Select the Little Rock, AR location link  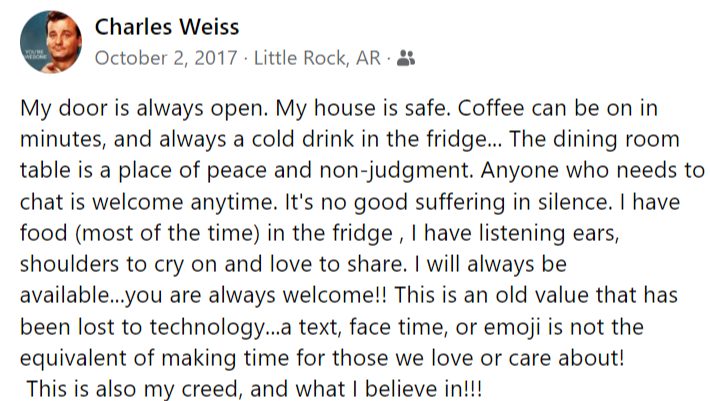tap(317, 59)
